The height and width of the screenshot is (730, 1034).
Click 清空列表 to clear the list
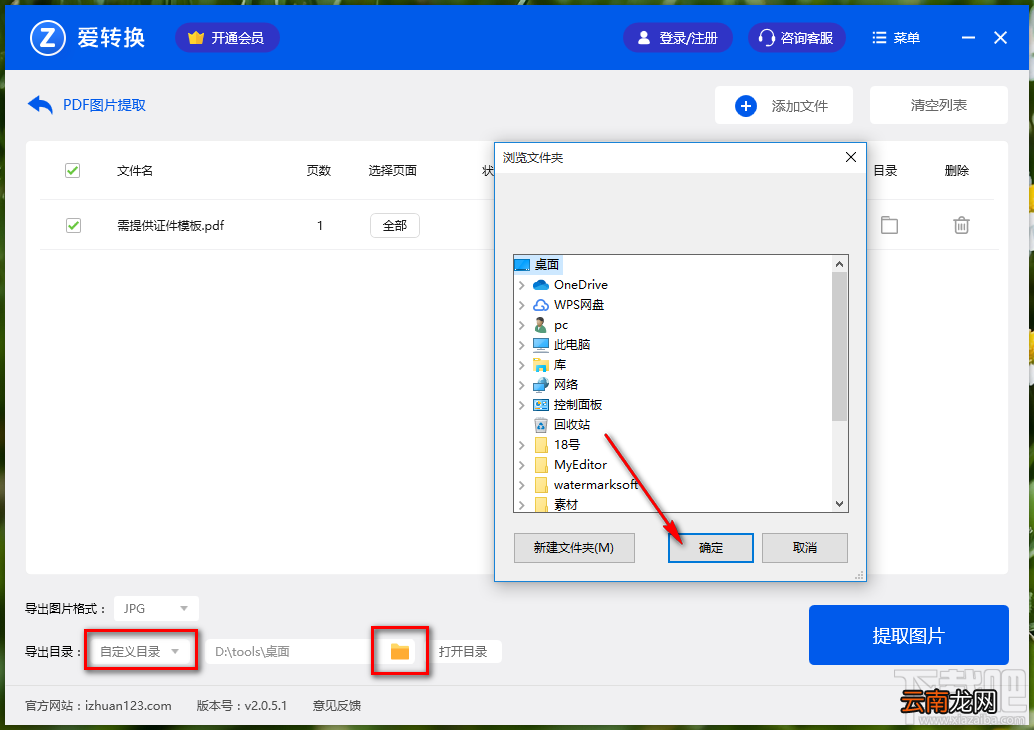pos(938,105)
